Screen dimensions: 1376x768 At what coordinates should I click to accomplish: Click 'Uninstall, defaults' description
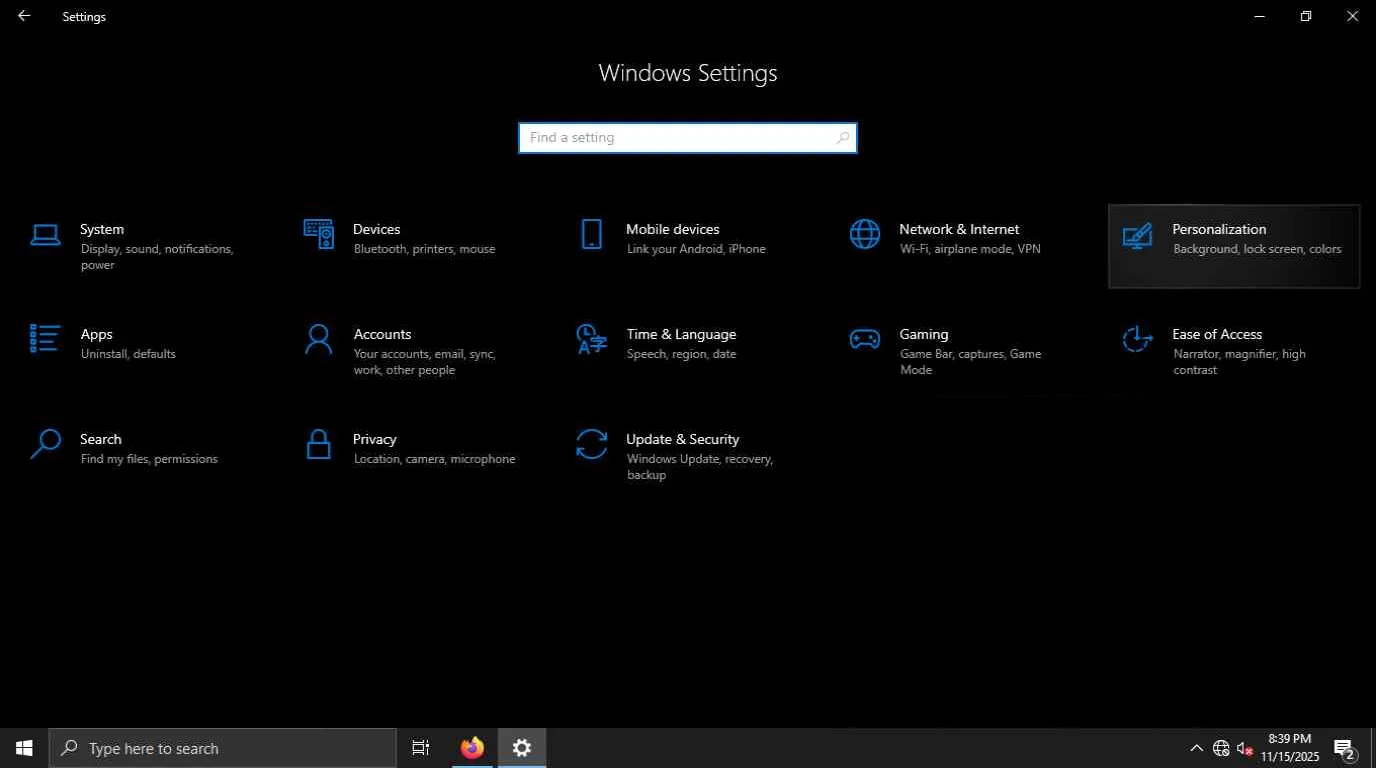[x=128, y=354]
